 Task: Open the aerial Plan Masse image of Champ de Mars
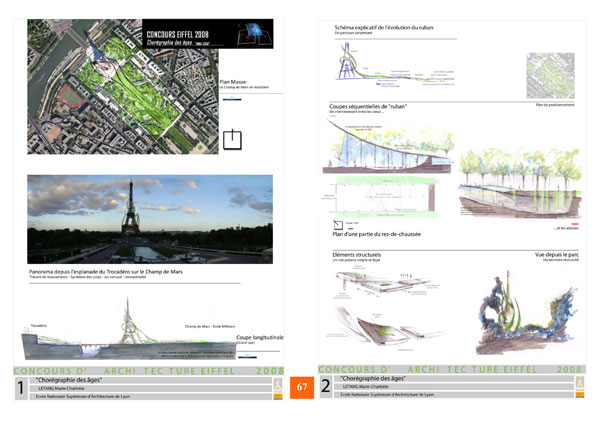pyautogui.click(x=123, y=86)
